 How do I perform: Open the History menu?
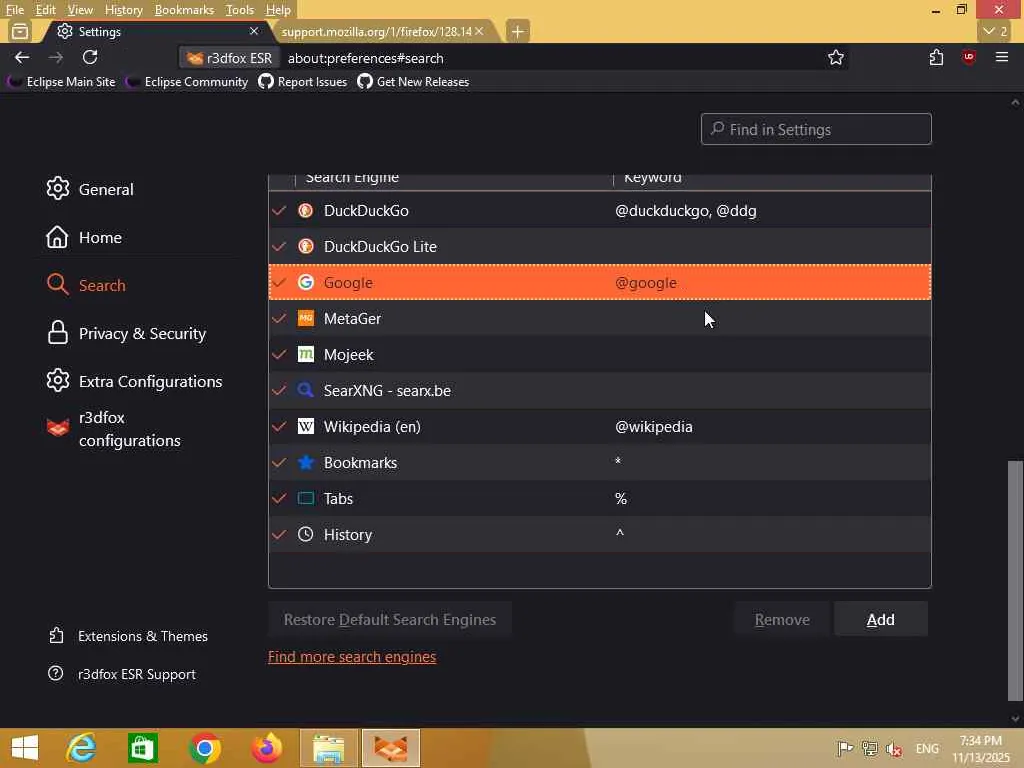(123, 10)
